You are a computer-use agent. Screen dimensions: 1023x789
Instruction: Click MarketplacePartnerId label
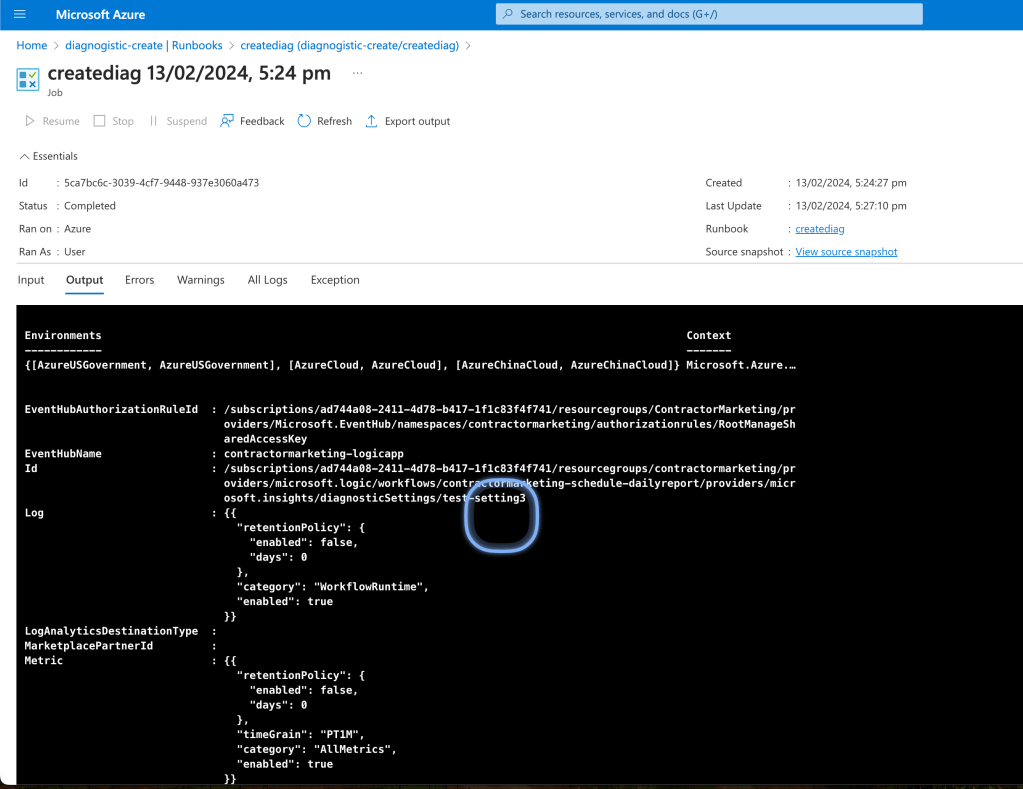pos(89,645)
